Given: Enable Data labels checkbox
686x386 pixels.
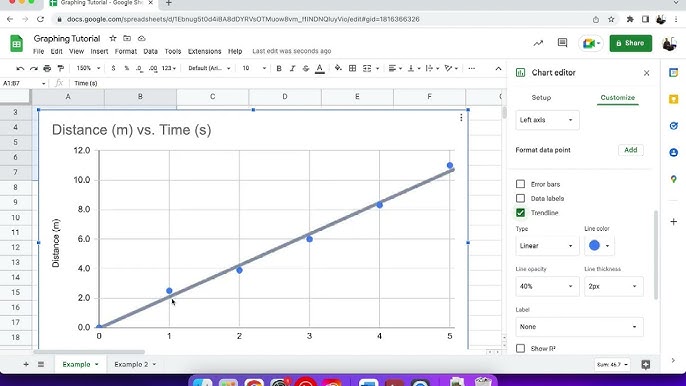Looking at the screenshot, I should click(x=520, y=198).
